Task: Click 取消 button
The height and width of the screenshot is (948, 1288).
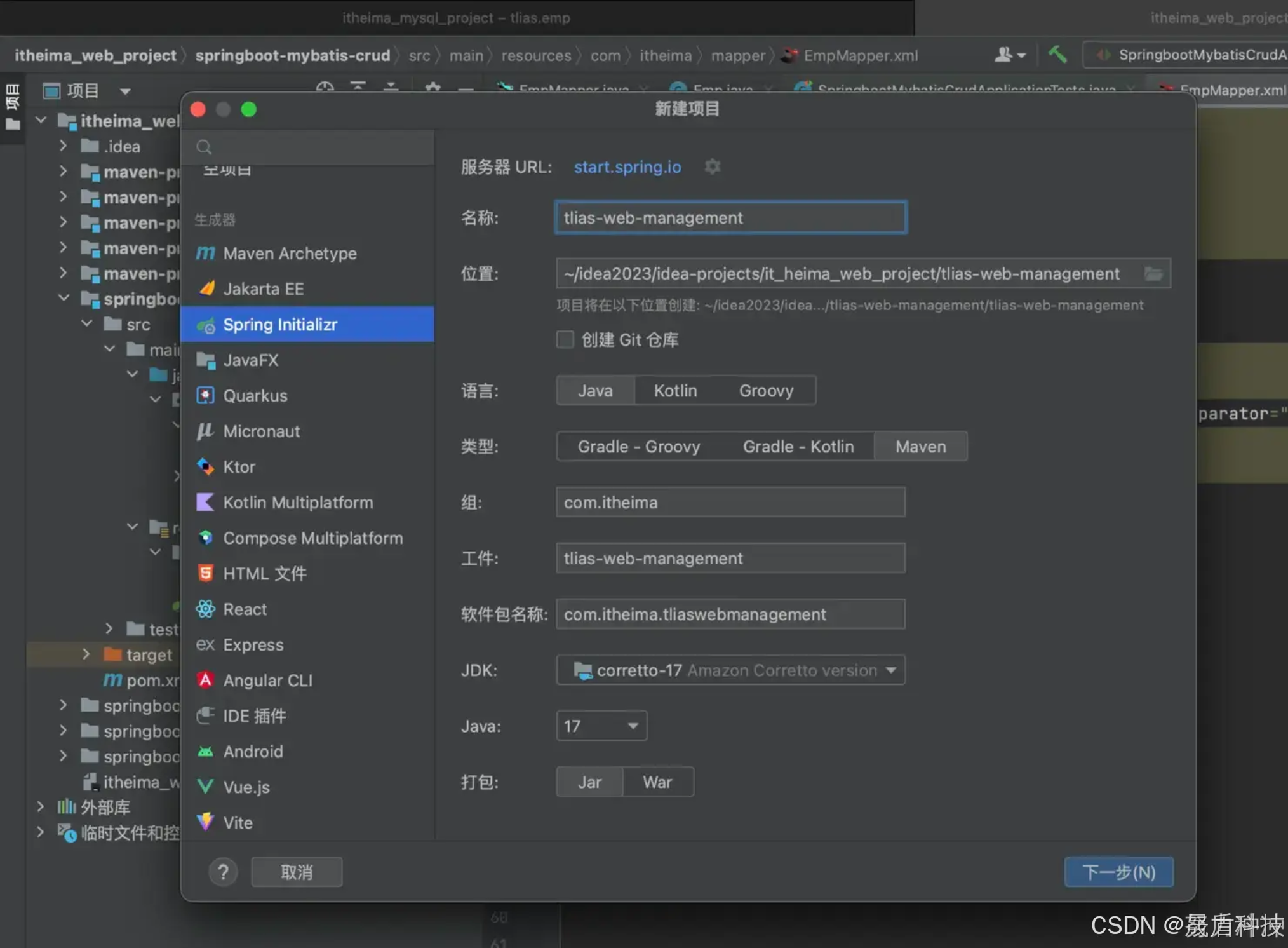Action: pos(297,872)
